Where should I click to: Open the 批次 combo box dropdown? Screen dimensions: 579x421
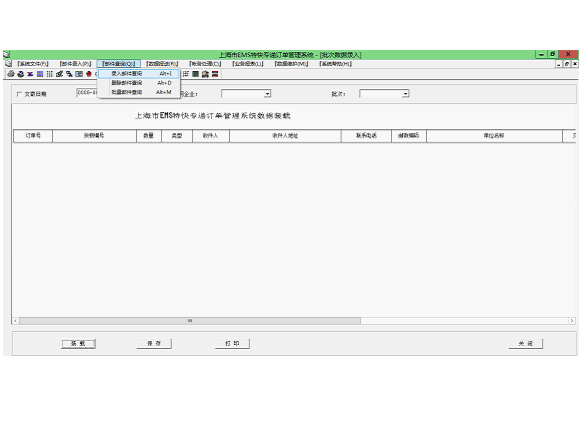click(405, 94)
